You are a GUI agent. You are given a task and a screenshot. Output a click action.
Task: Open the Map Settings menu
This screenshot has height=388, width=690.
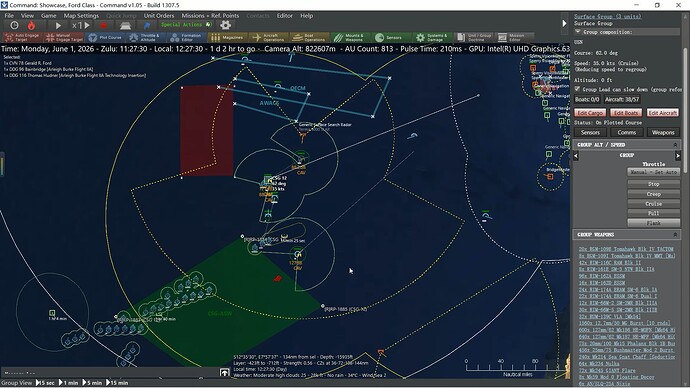pos(81,15)
